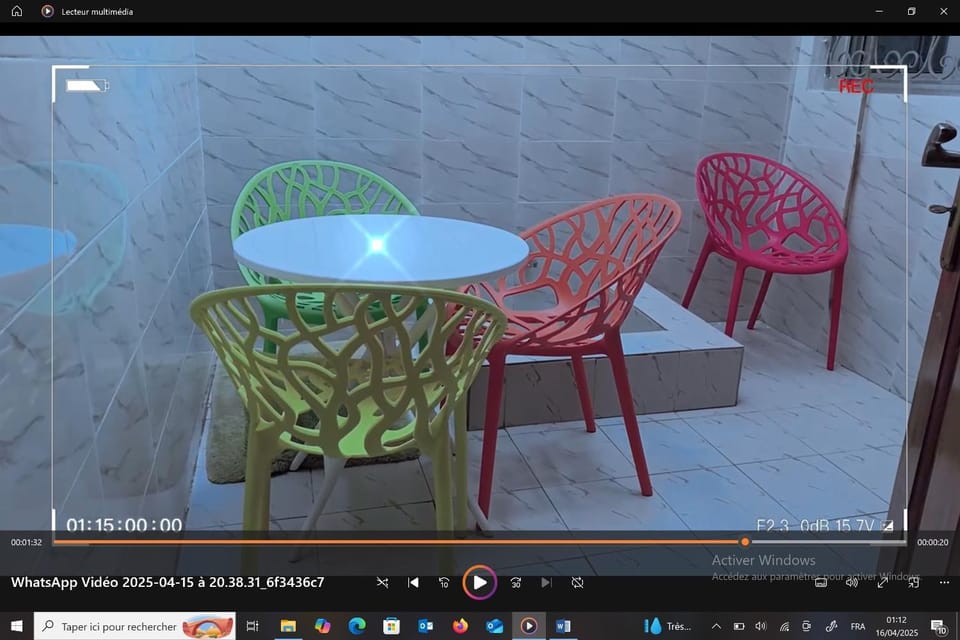The height and width of the screenshot is (640, 960).
Task: Click the Play button
Action: point(479,582)
